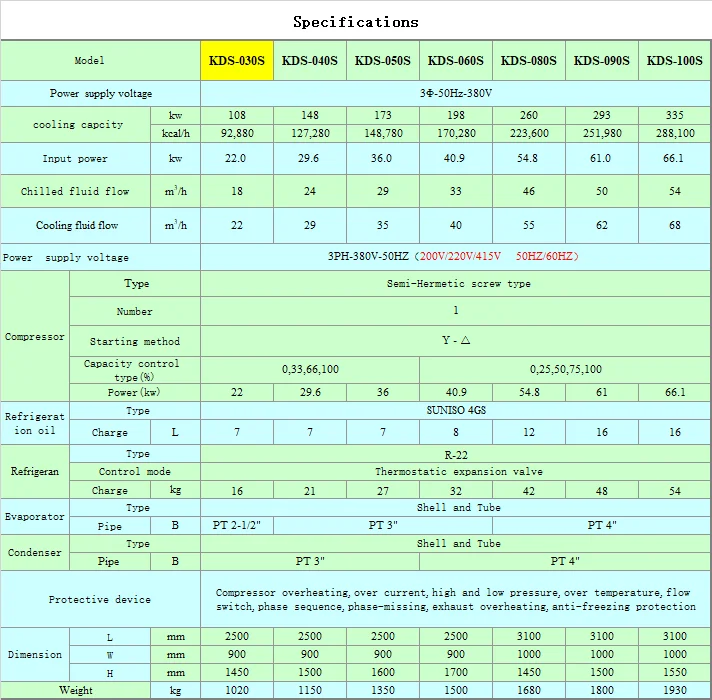Click the Compressor row label
712x700 pixels.
pyautogui.click(x=35, y=336)
